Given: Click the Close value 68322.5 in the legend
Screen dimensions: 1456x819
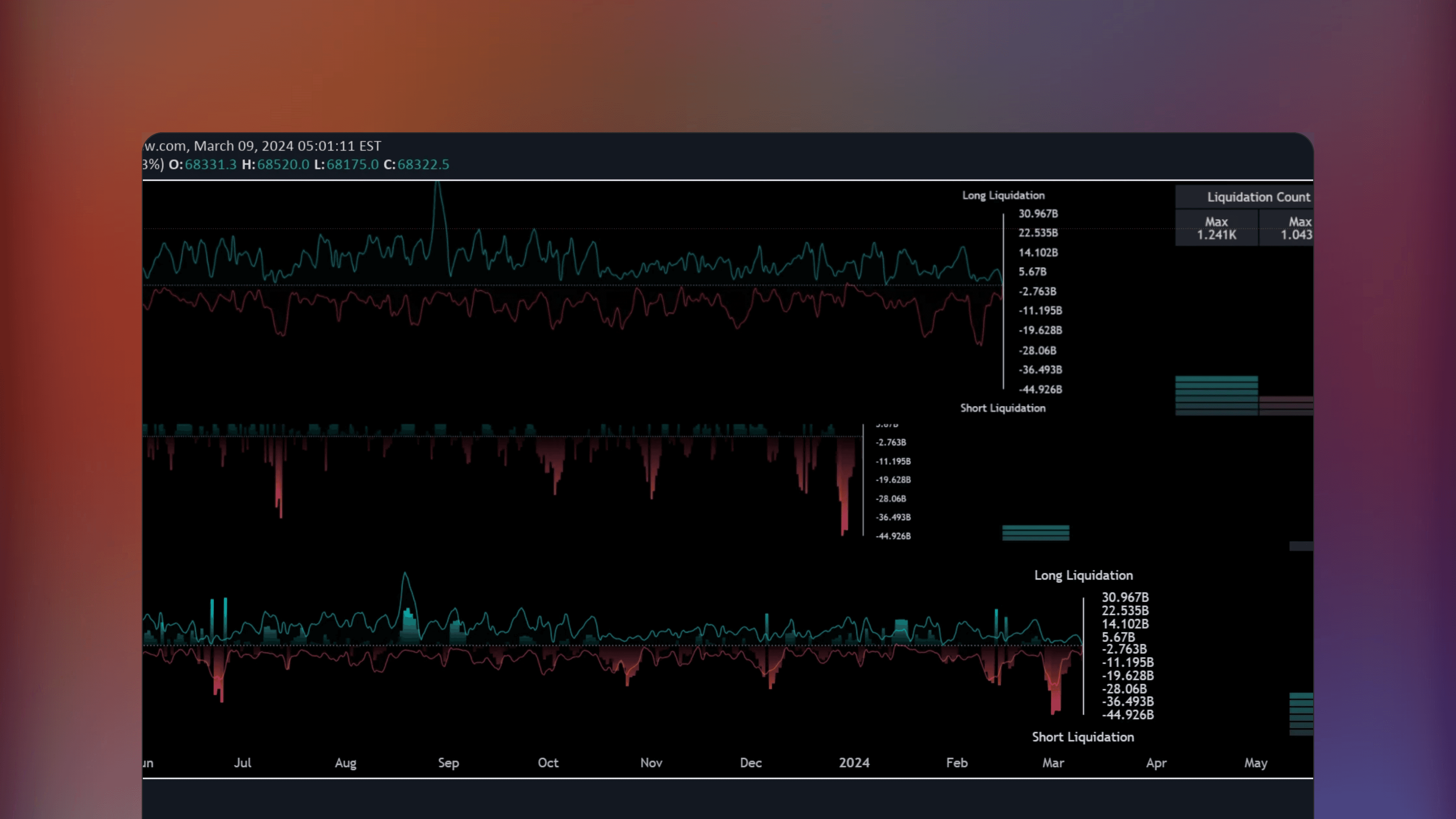Looking at the screenshot, I should coord(423,165).
